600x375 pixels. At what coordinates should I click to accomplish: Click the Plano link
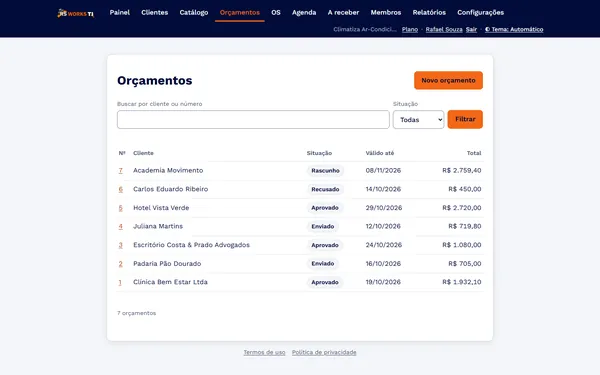pos(410,29)
